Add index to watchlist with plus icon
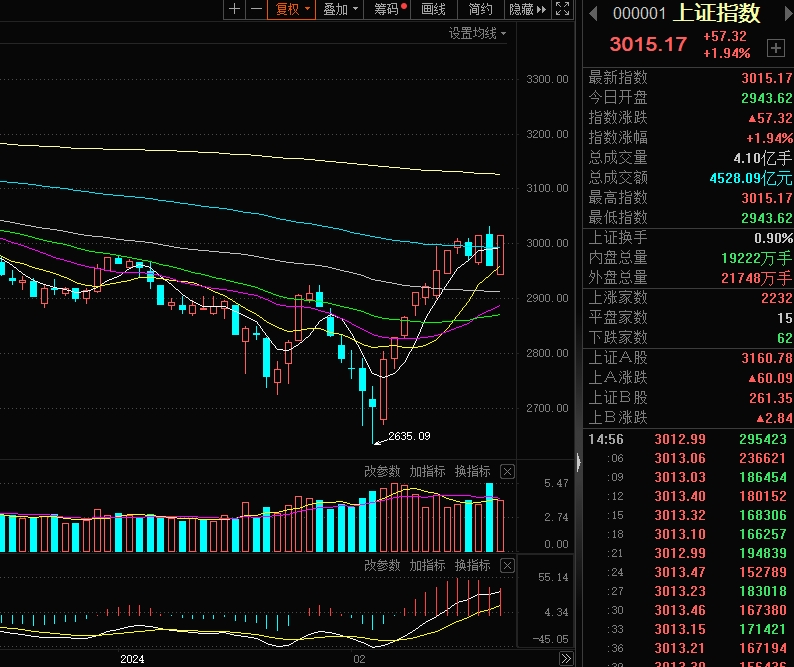The width and height of the screenshot is (794, 667). pos(776,47)
